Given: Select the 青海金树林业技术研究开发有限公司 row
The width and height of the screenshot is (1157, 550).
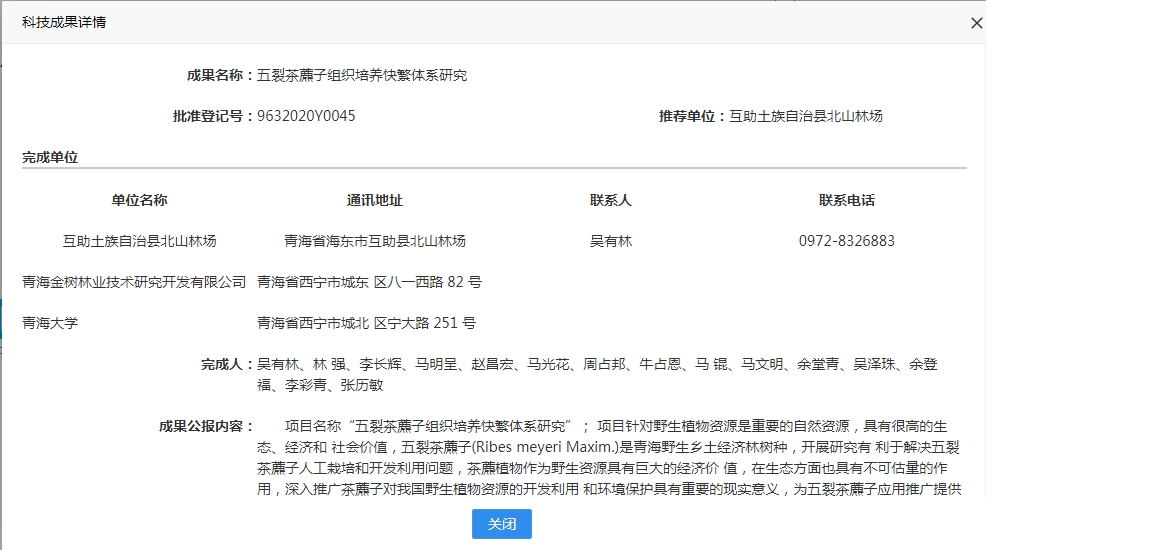Looking at the screenshot, I should (x=134, y=282).
